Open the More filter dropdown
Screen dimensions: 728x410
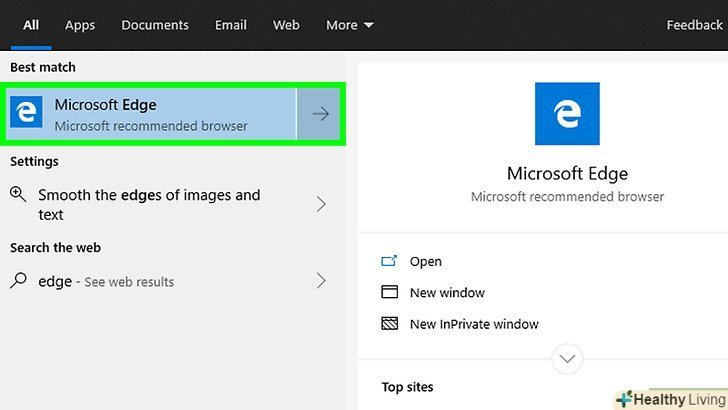click(x=349, y=25)
